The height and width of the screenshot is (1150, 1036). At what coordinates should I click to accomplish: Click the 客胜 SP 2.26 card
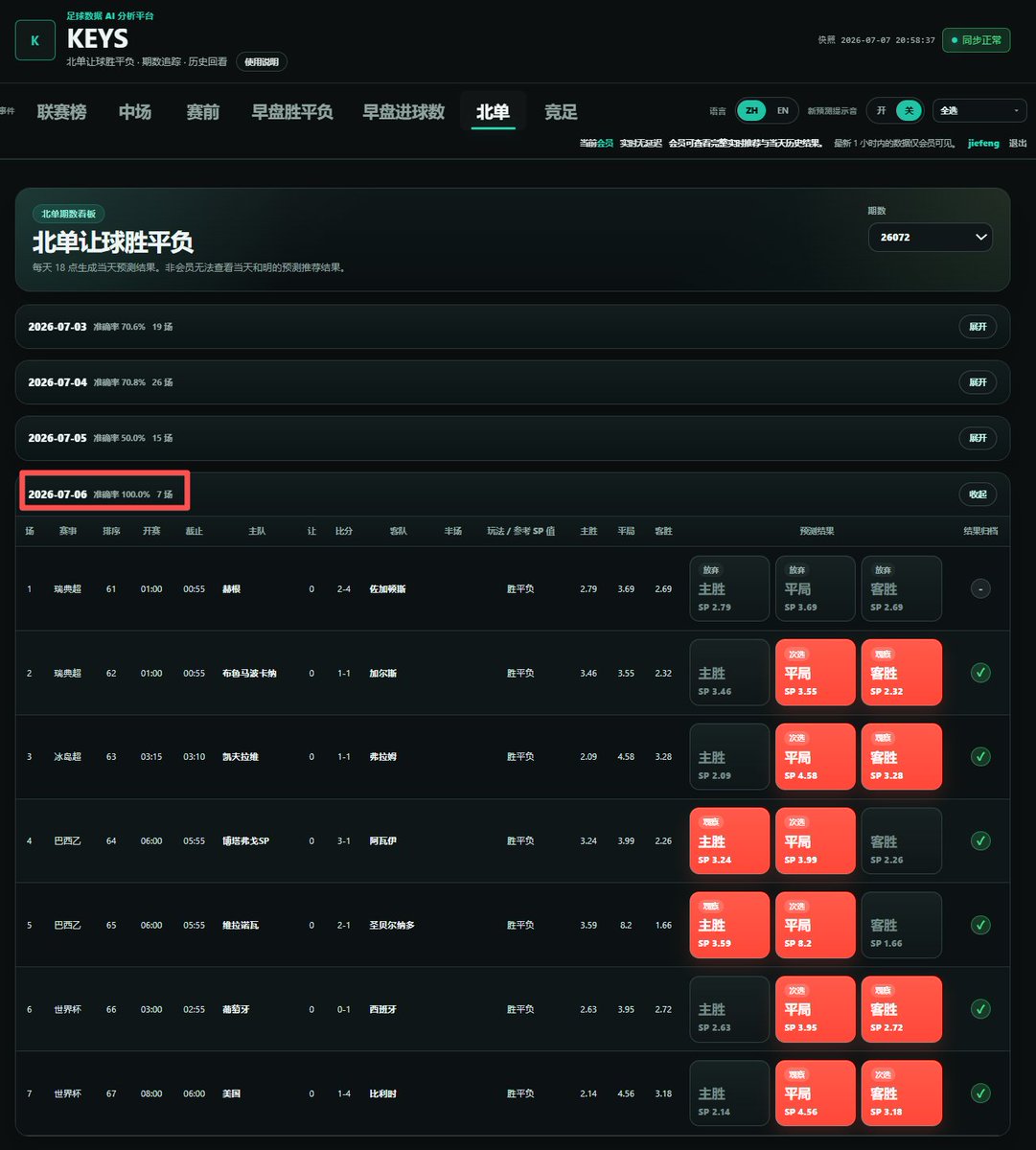click(902, 840)
